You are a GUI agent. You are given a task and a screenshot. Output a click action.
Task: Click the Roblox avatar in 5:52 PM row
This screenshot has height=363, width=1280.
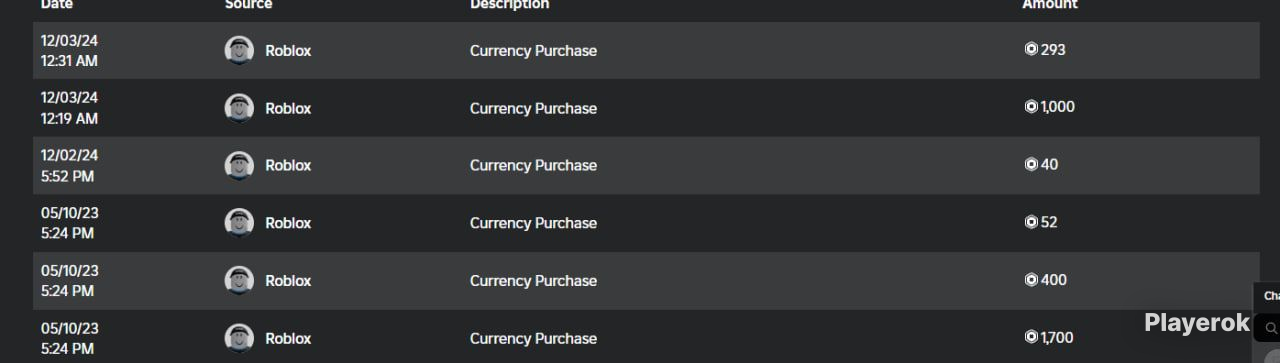tap(239, 166)
